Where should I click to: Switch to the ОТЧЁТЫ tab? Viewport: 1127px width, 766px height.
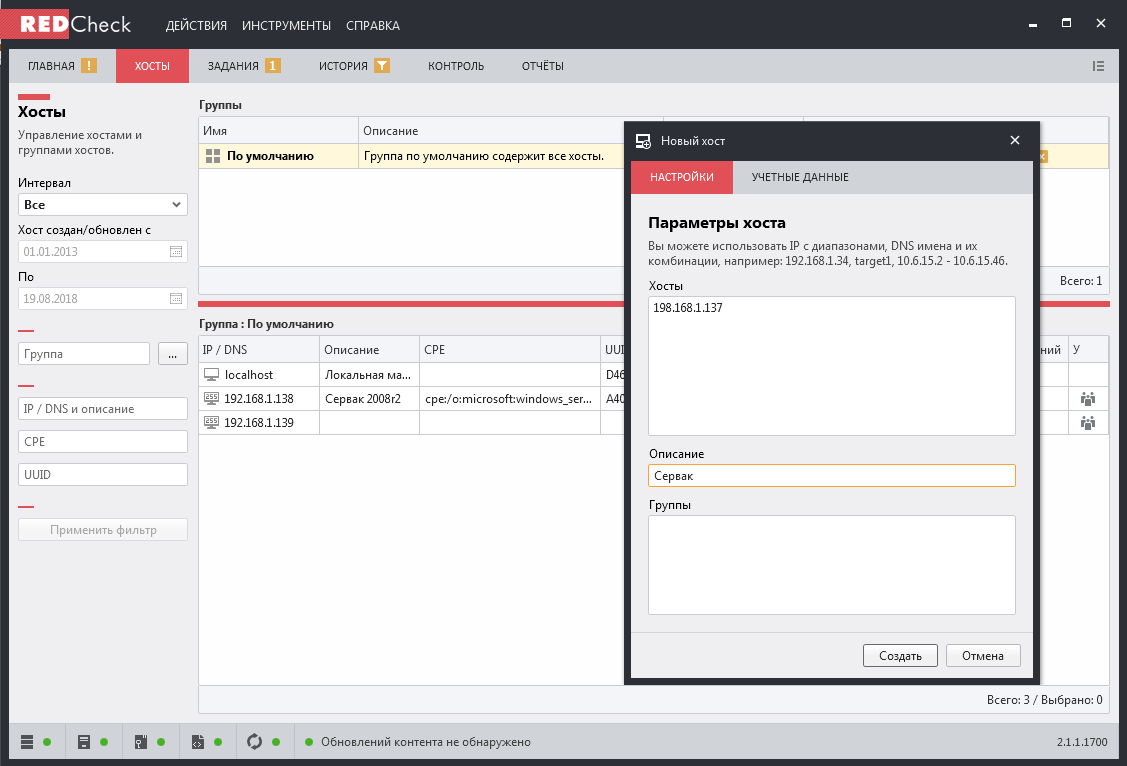click(543, 66)
